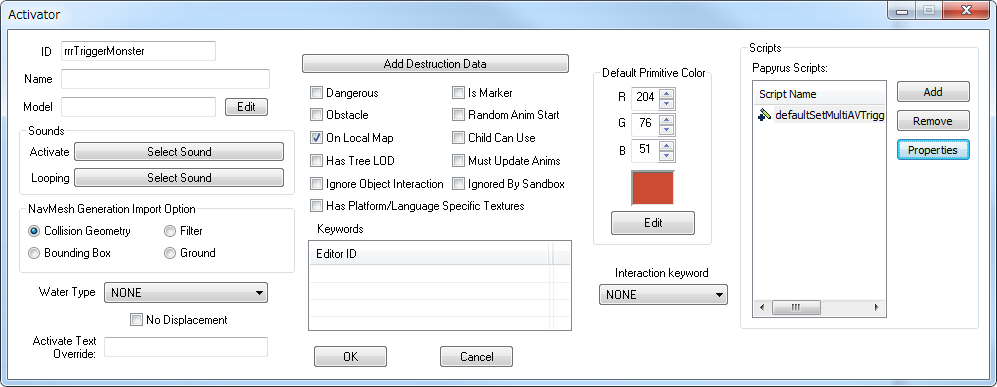Select Collision Geometry radio option
The width and height of the screenshot is (997, 387).
tap(34, 231)
